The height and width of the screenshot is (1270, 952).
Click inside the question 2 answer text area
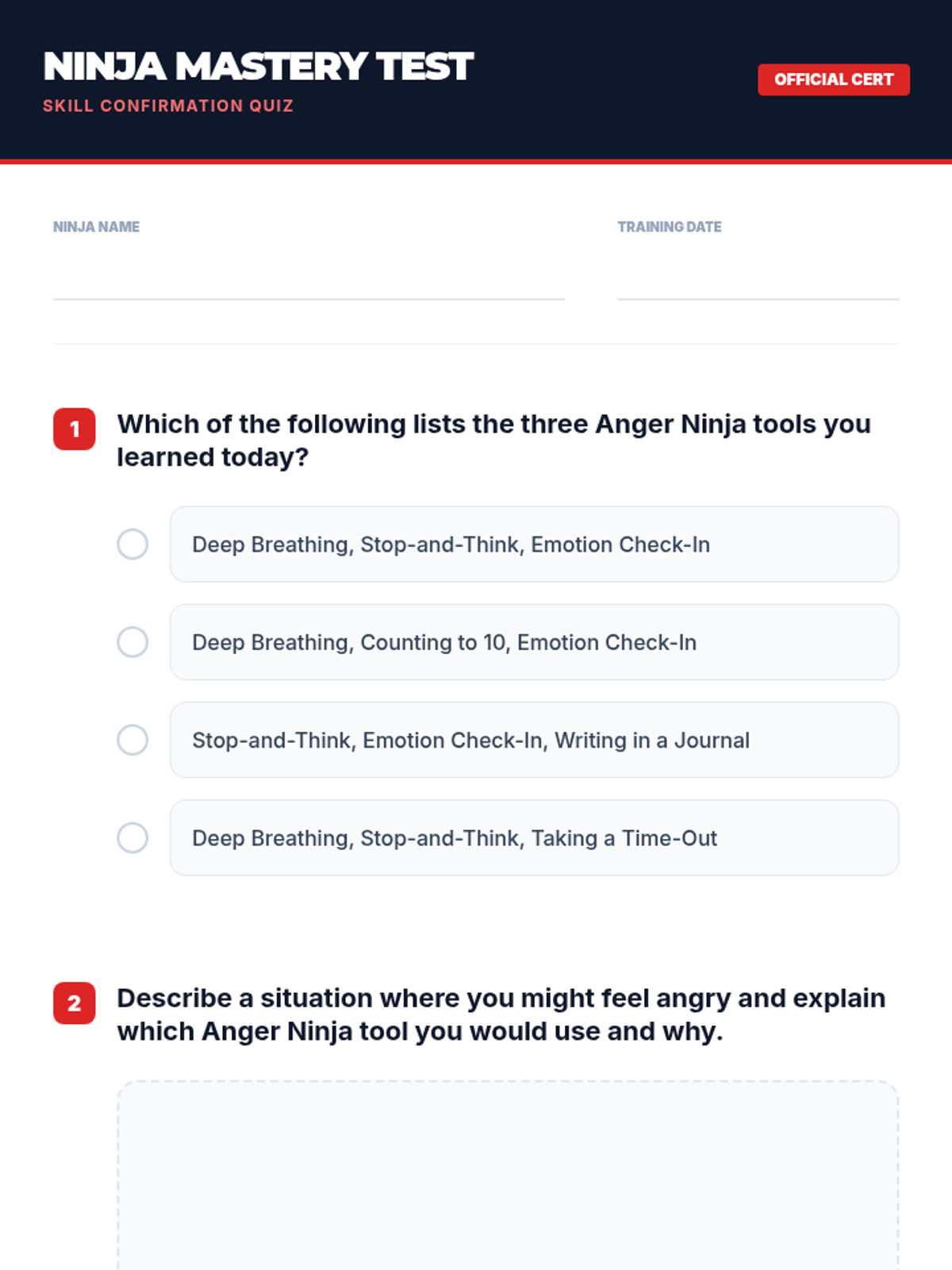coord(508,1175)
